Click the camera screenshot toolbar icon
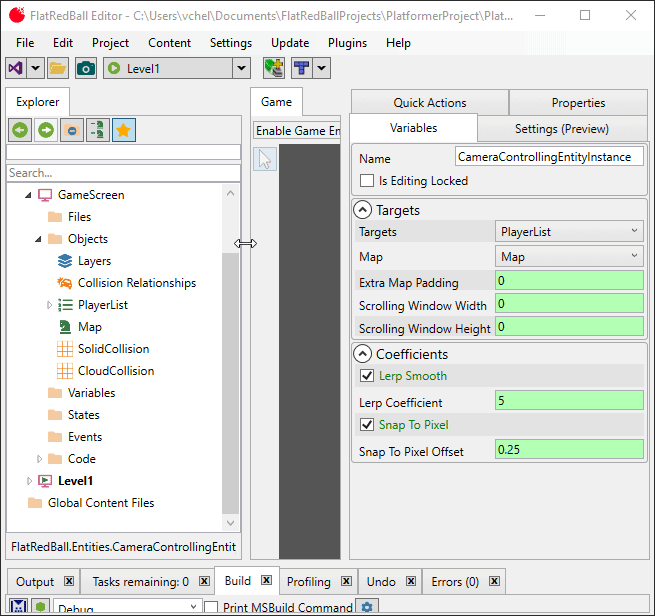655x616 pixels. [x=86, y=68]
